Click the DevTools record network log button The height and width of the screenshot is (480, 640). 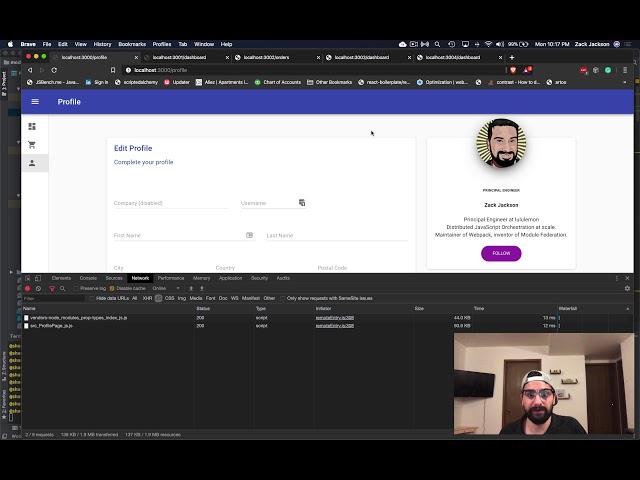(28, 288)
